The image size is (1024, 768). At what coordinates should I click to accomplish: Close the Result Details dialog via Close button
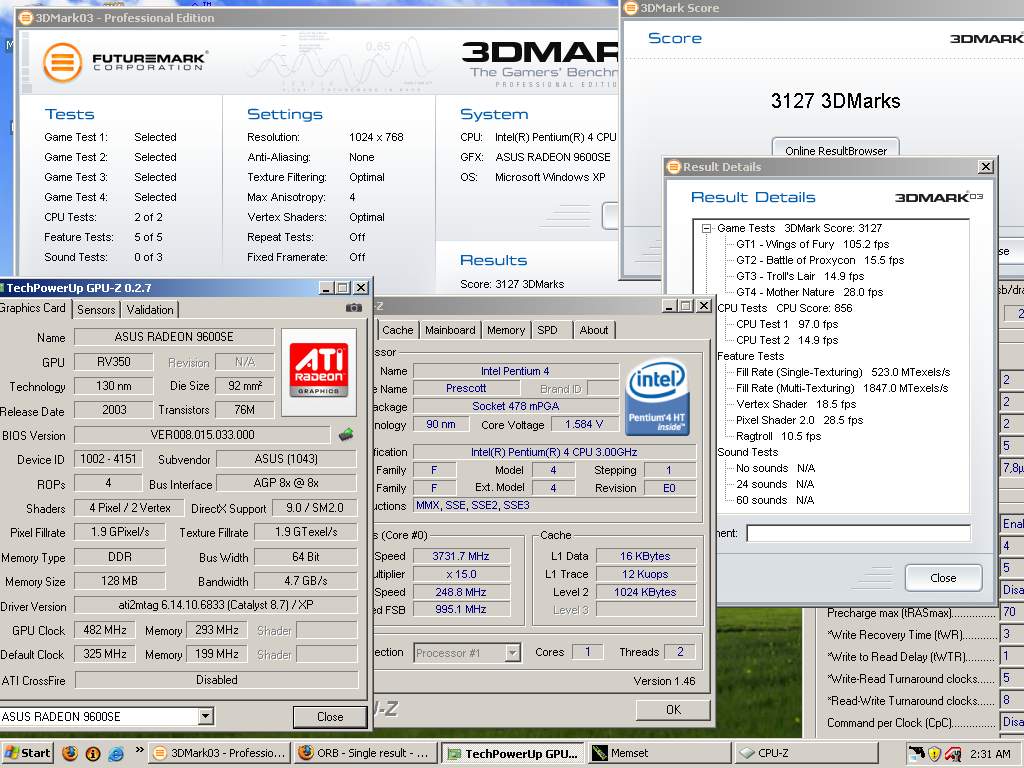(943, 578)
